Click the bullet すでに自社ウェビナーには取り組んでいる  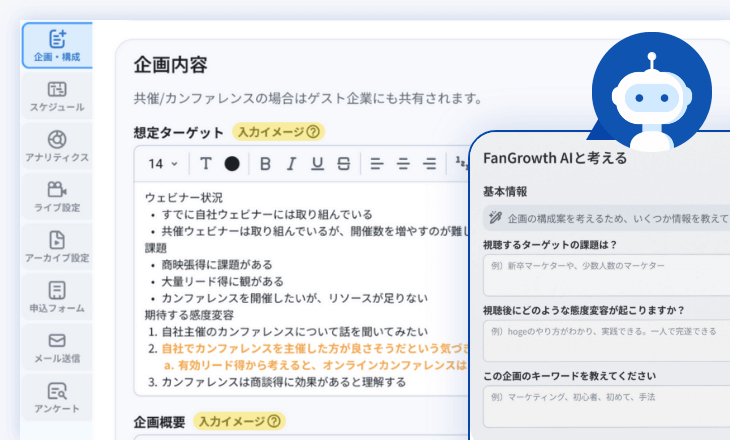pos(267,215)
